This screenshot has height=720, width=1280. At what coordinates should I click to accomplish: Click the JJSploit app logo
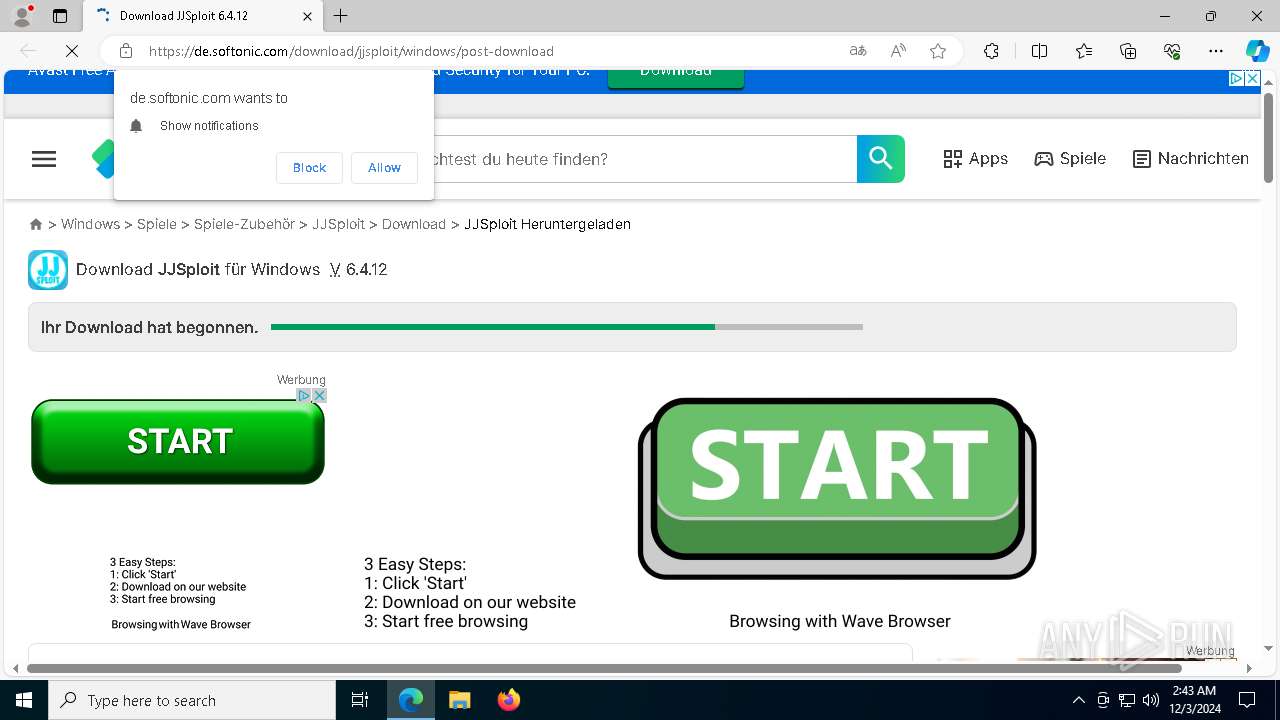[48, 270]
